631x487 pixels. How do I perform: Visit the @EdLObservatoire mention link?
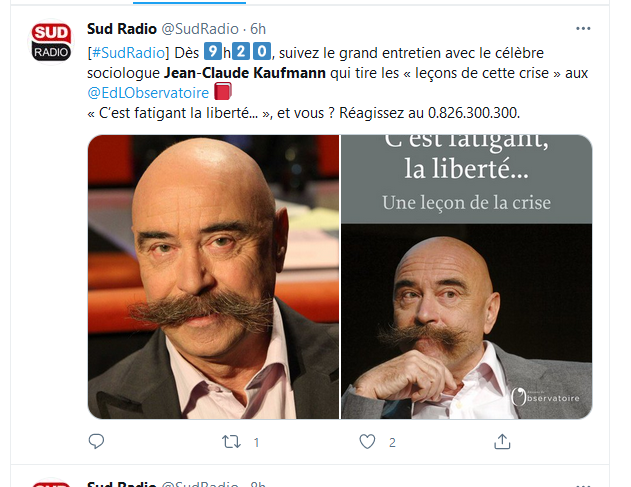(x=148, y=93)
